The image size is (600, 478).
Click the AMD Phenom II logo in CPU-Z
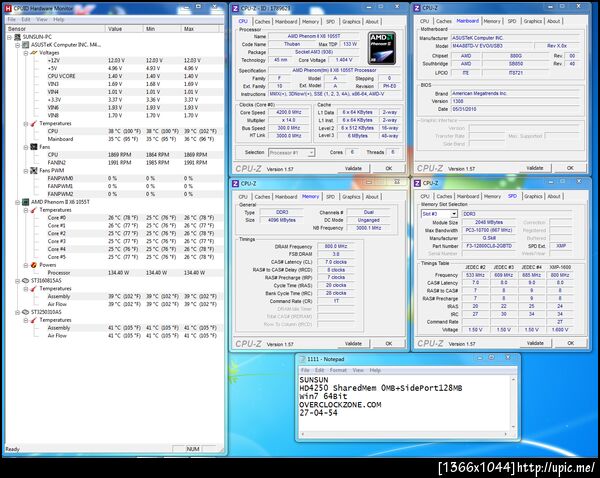382,48
